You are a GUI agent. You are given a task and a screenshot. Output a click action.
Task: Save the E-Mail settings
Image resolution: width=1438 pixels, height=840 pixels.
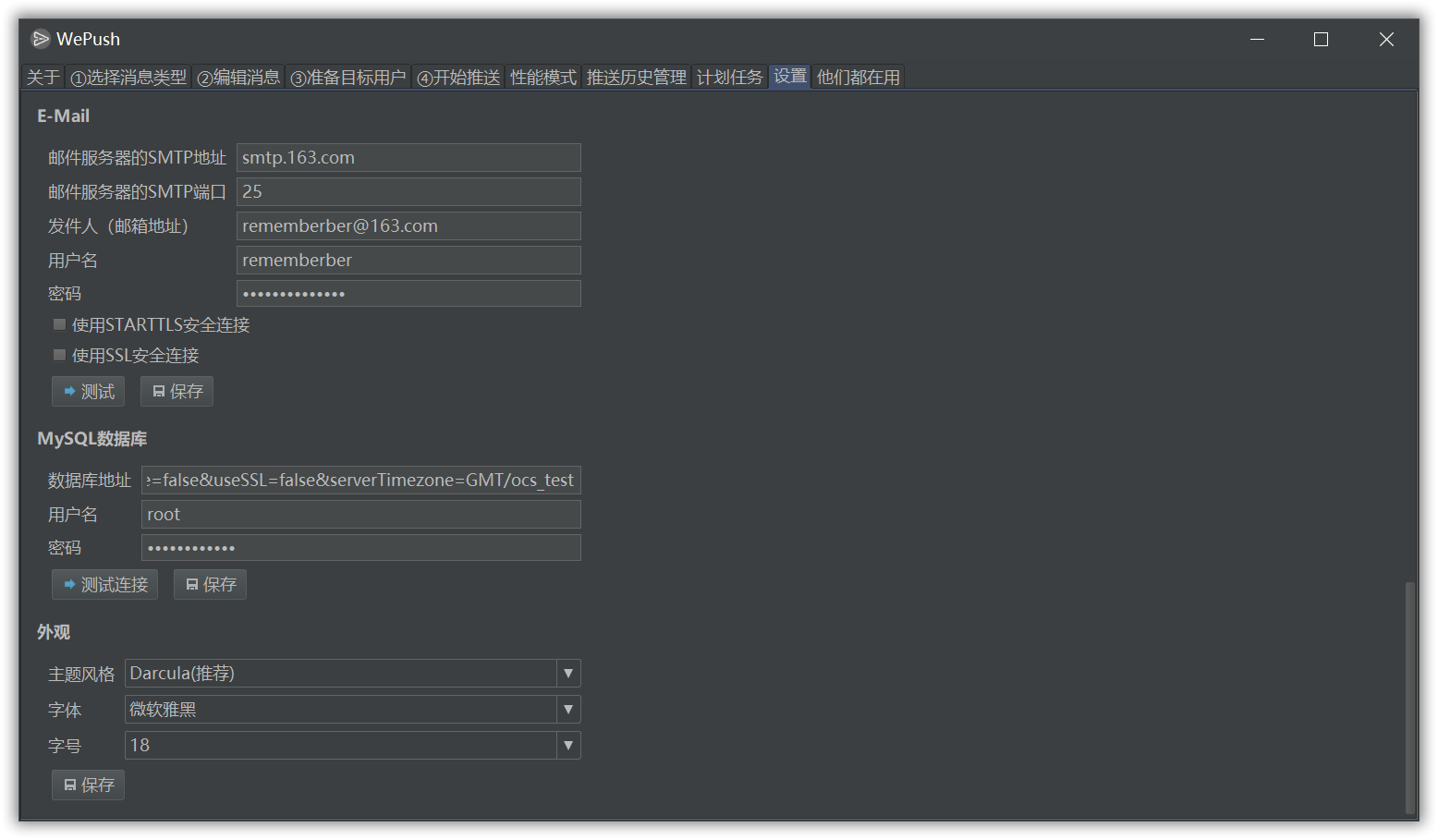[x=177, y=392]
